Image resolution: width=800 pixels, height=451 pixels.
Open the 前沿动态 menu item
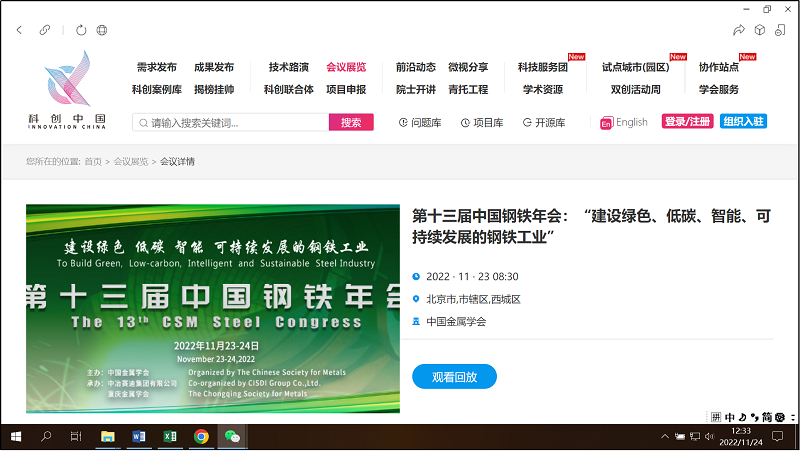(416, 67)
